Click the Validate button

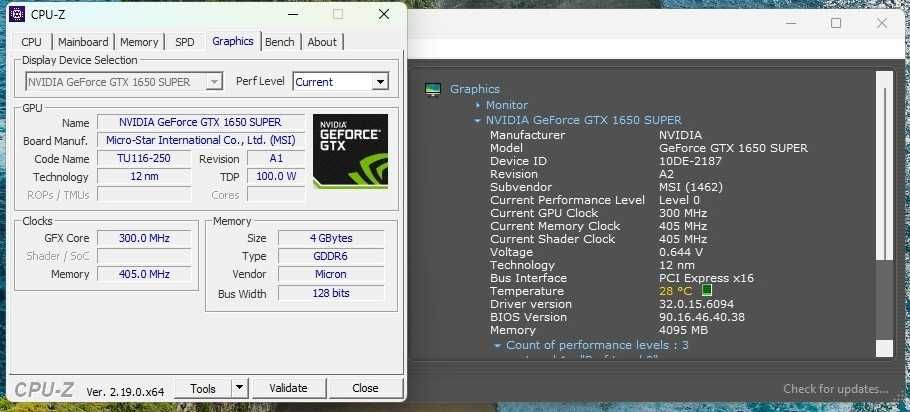click(x=289, y=388)
